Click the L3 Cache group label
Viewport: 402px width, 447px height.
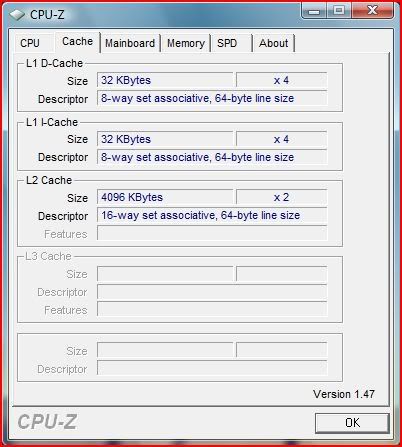(49, 256)
